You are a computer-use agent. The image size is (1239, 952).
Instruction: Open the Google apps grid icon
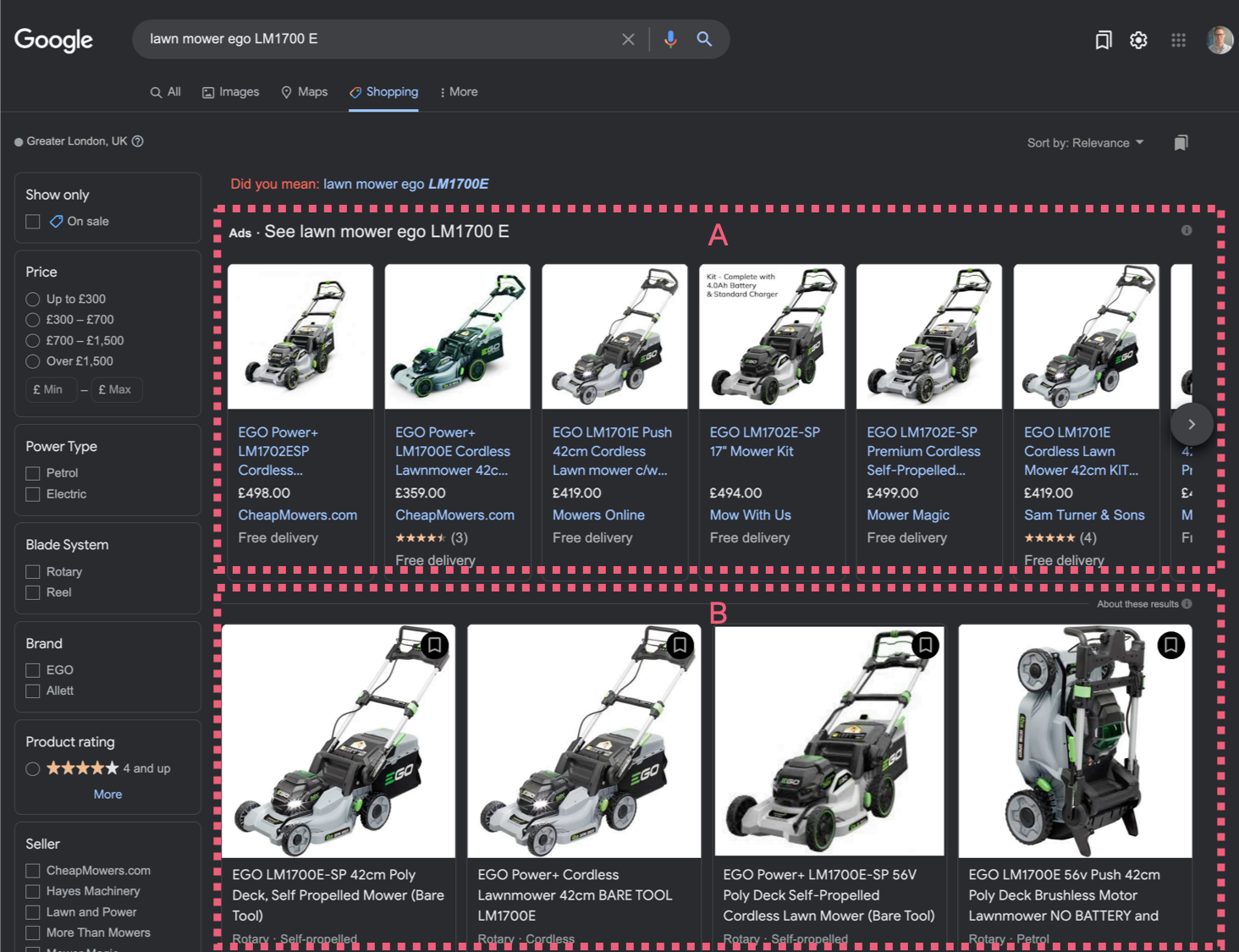click(x=1178, y=40)
